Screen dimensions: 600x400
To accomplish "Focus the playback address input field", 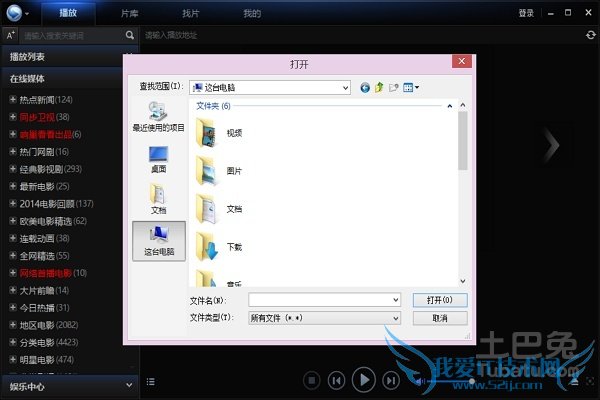I will point(360,36).
